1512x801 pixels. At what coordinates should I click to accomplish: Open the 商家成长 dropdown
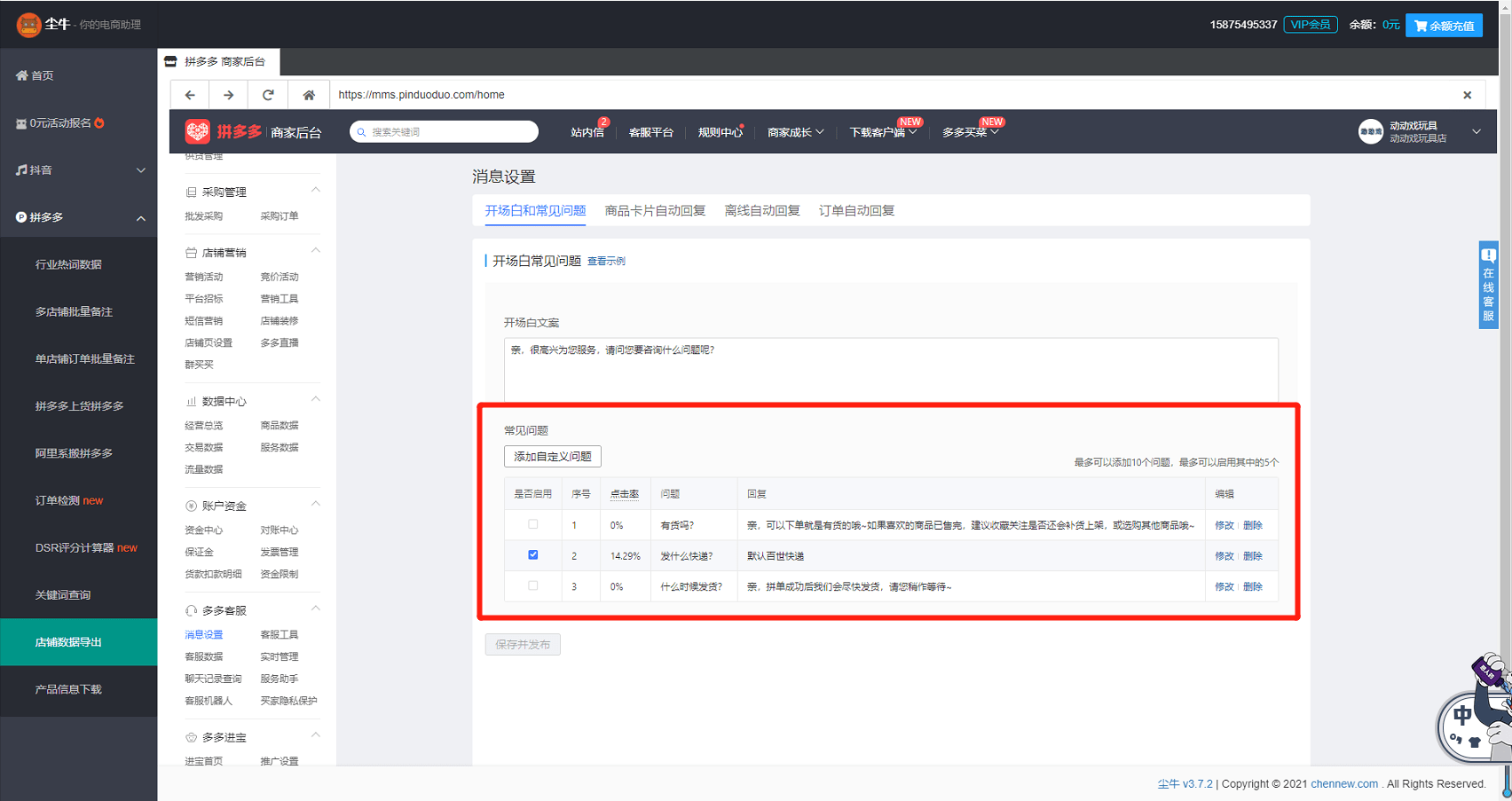(796, 132)
